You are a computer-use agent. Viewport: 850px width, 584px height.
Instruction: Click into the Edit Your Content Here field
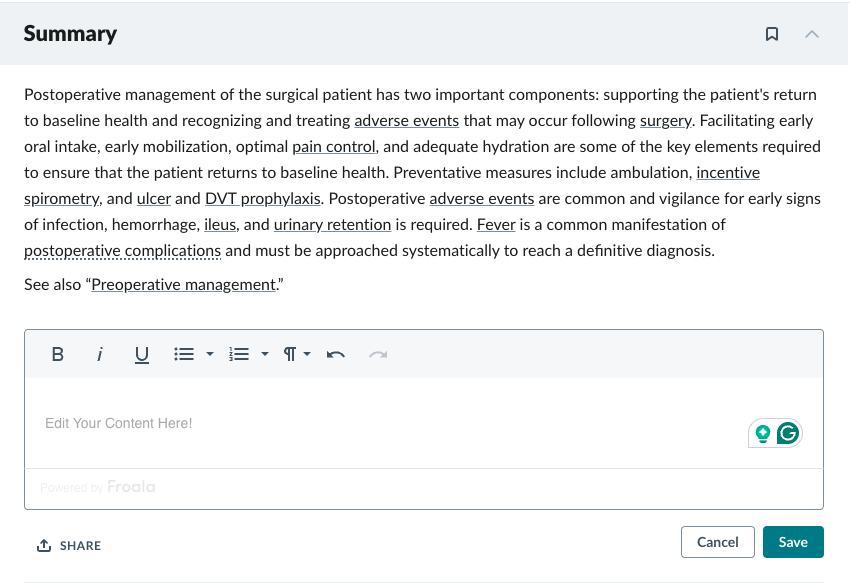[424, 423]
